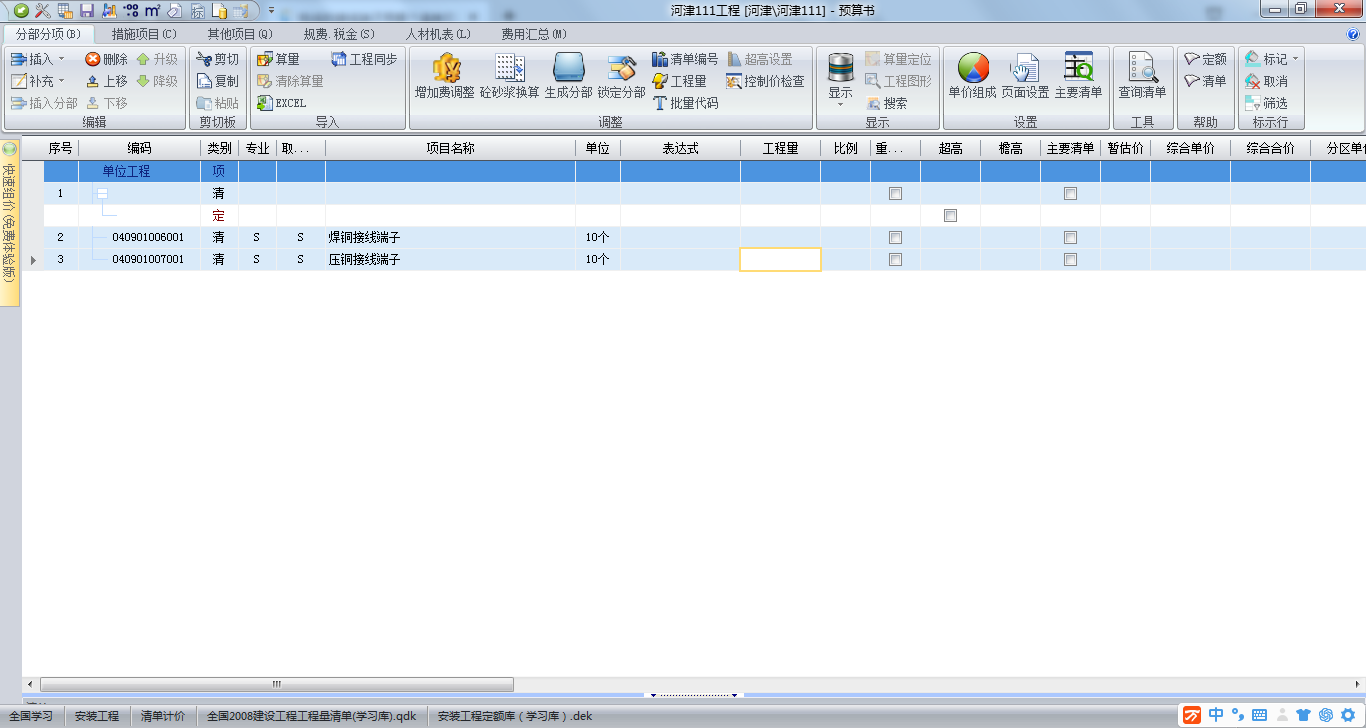Open 快速组价 side panel tab
This screenshot has height=728, width=1366.
point(10,222)
